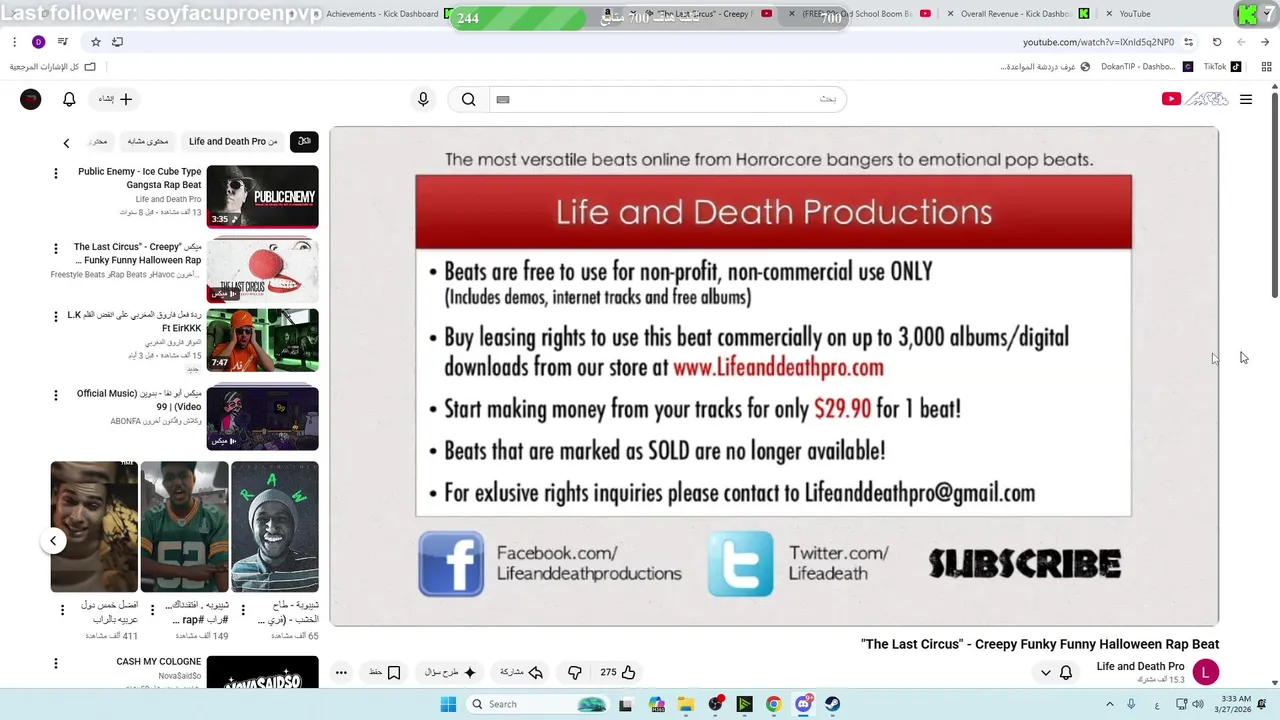Open Google Chrome from taskbar
The width and height of the screenshot is (1280, 720).
773,704
